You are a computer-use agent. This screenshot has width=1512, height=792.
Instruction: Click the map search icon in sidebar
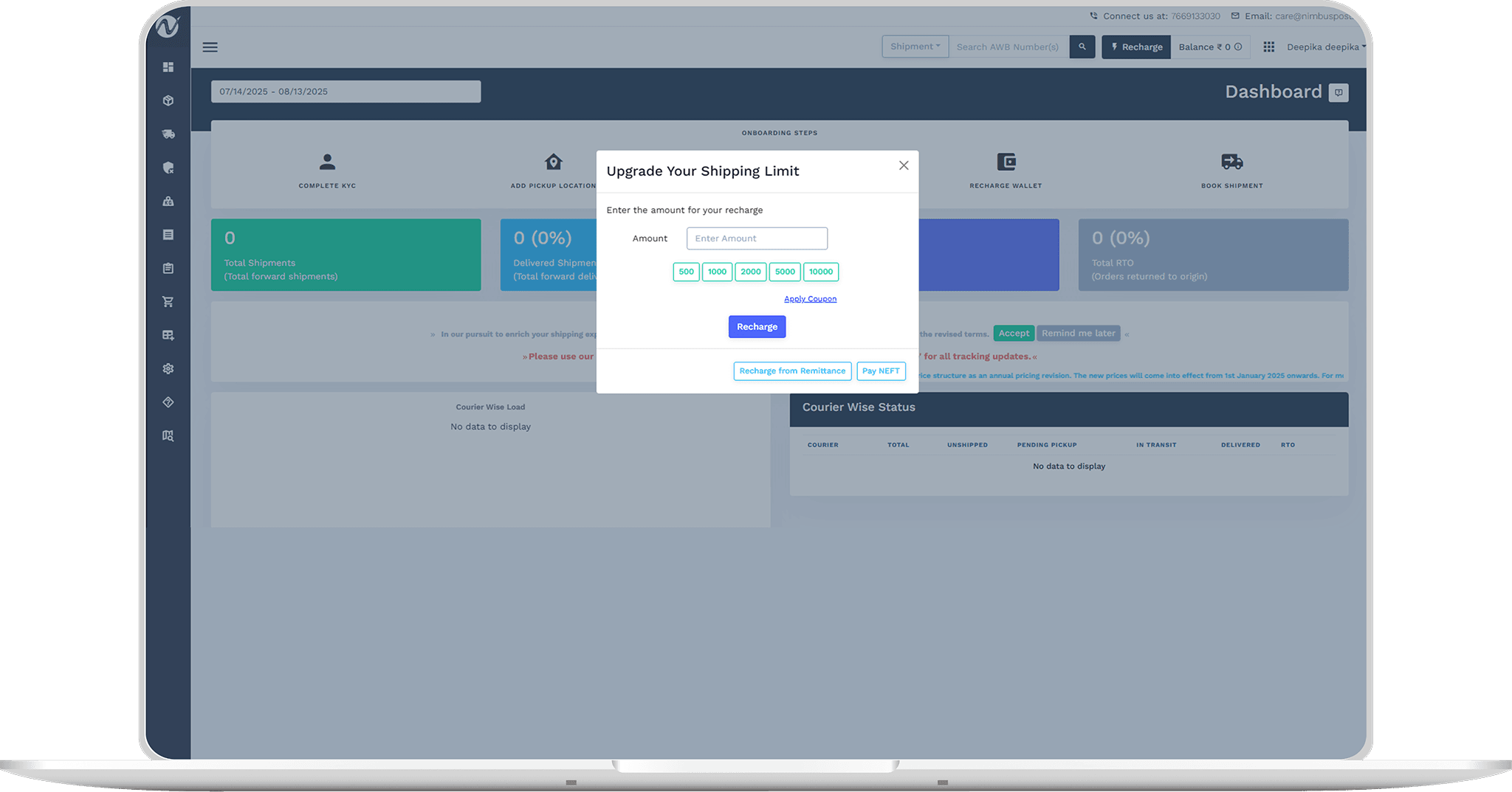click(x=168, y=436)
